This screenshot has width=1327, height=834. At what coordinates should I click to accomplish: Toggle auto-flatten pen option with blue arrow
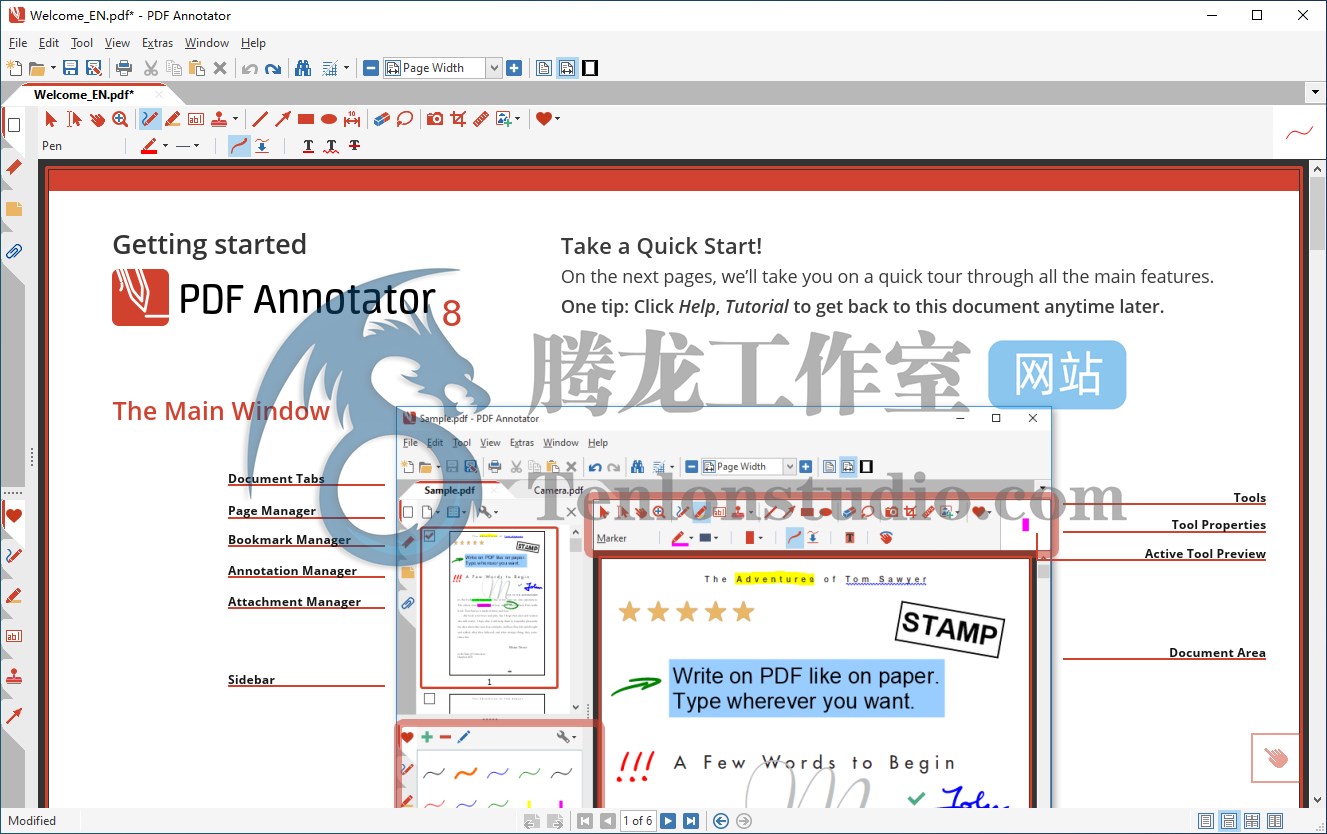pos(262,146)
